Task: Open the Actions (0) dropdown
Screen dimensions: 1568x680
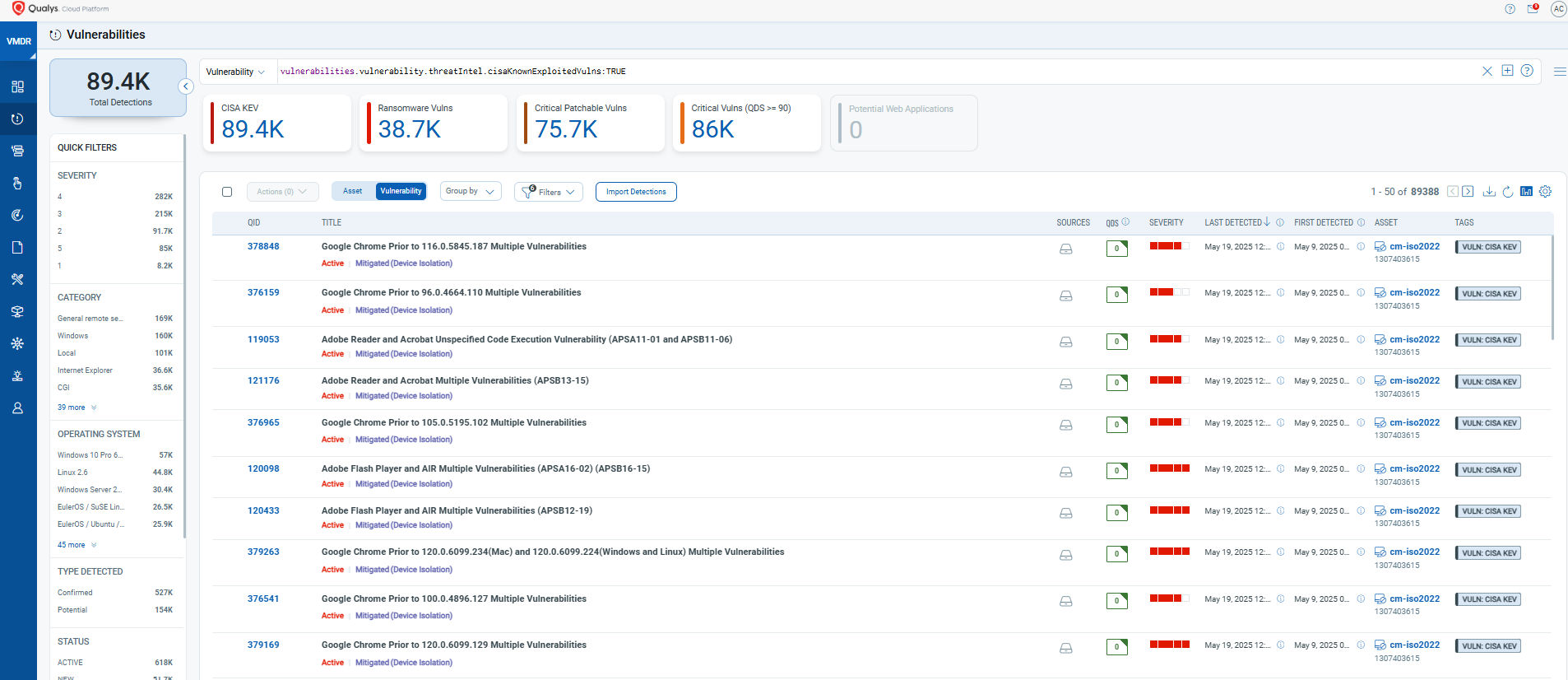Action: pos(282,192)
